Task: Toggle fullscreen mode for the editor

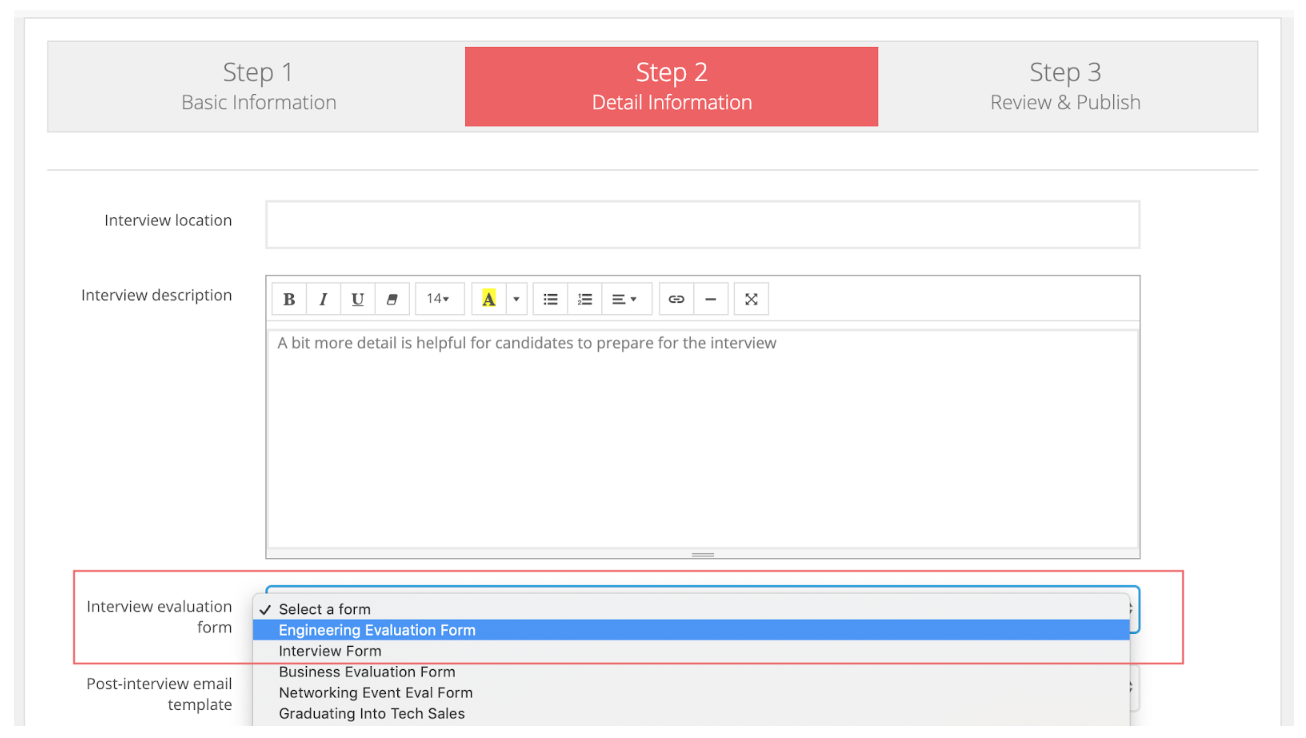Action: (751, 299)
